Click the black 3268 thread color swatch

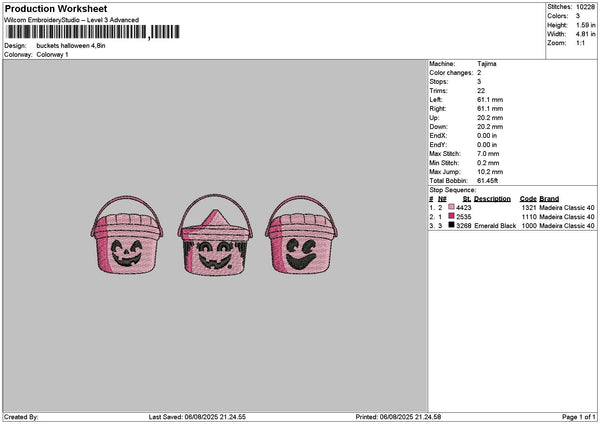click(451, 225)
